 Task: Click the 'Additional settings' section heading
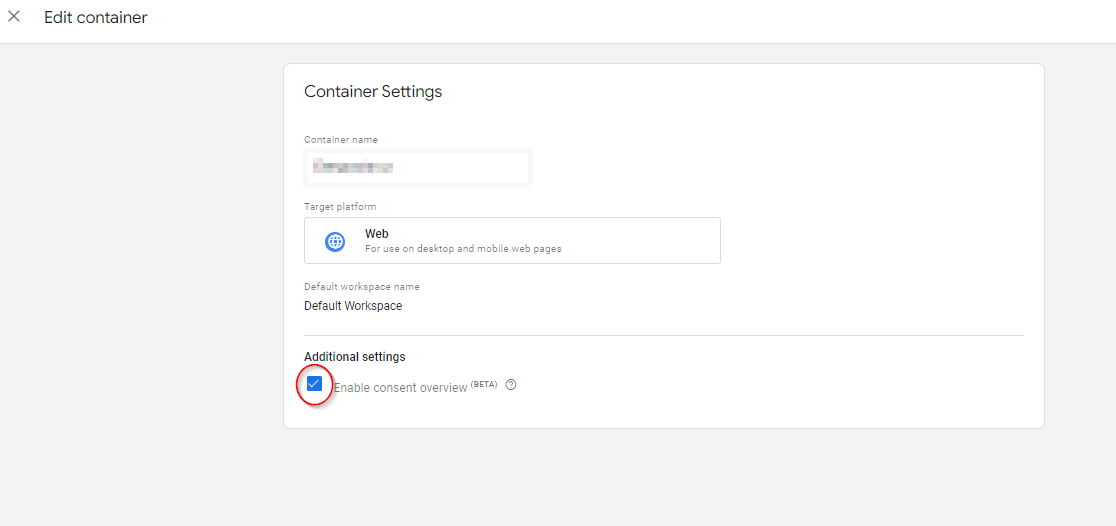pos(355,357)
